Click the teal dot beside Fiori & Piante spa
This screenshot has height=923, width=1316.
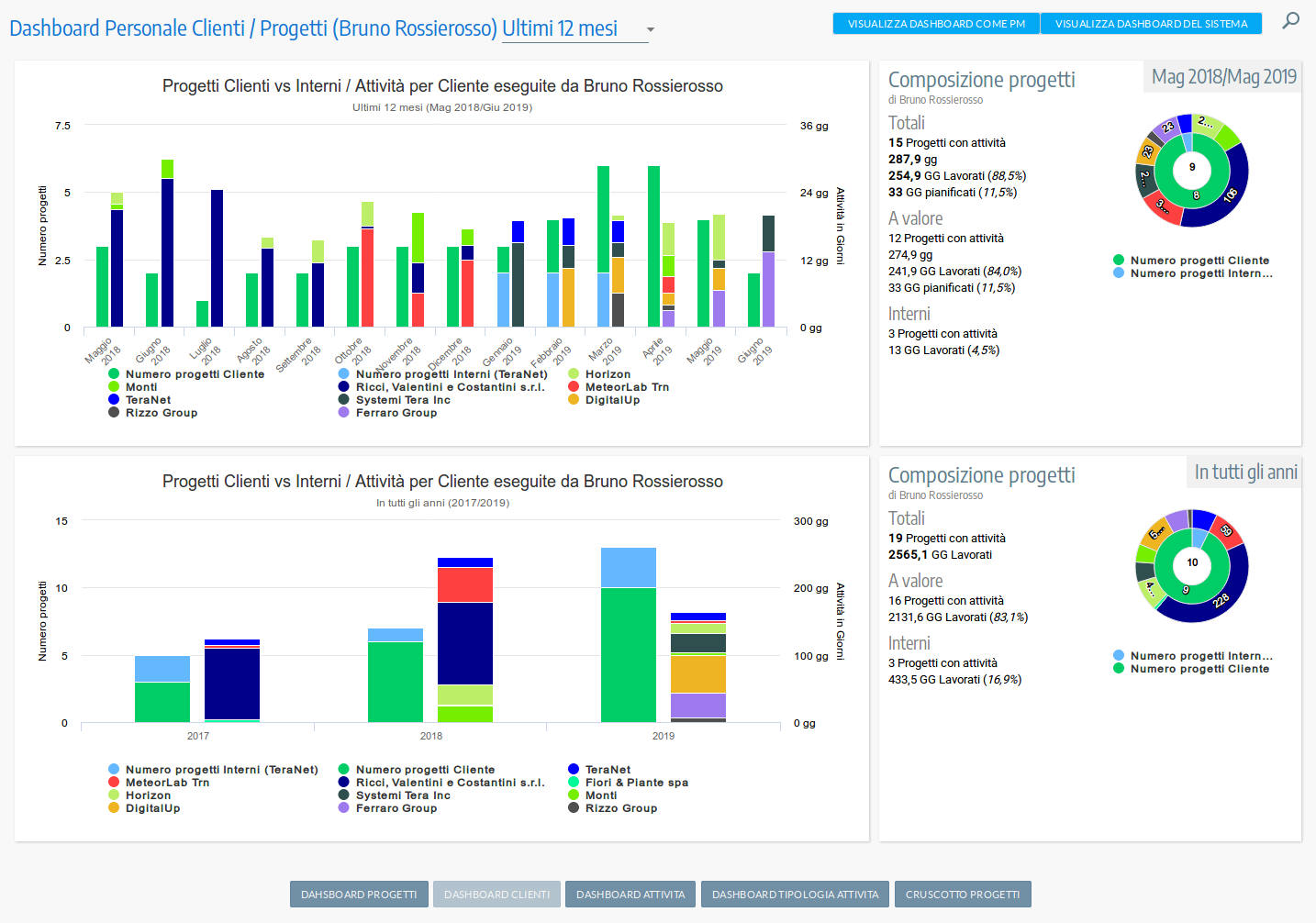574,782
